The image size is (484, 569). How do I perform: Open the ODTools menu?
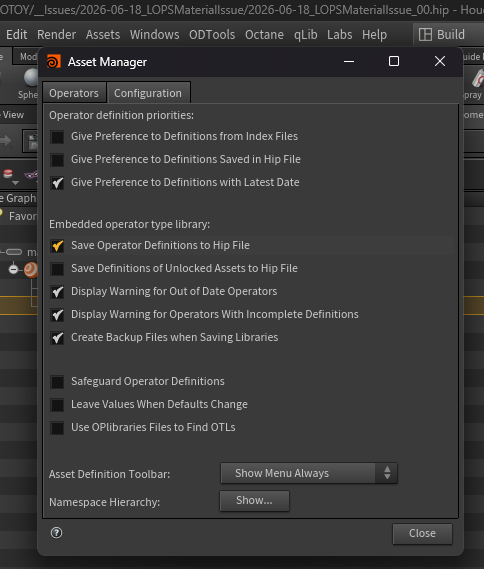(212, 34)
